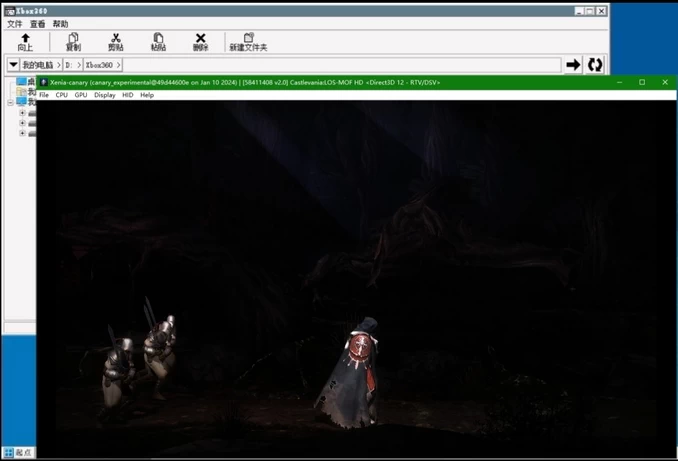The height and width of the screenshot is (461, 678).
Task: Minimize the Xenia-canary window
Action: tap(620, 82)
